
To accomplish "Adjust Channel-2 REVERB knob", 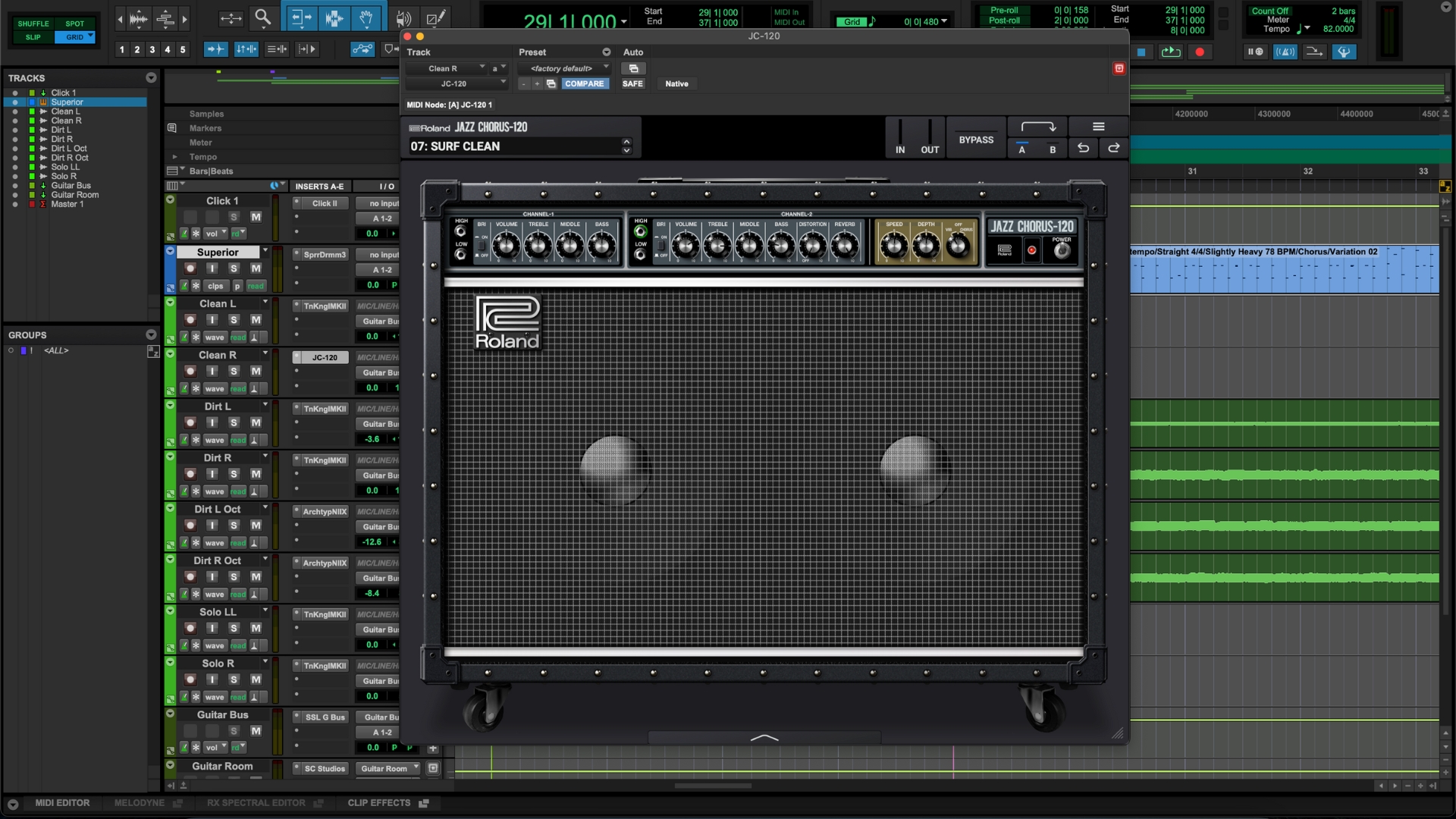I will [844, 244].
